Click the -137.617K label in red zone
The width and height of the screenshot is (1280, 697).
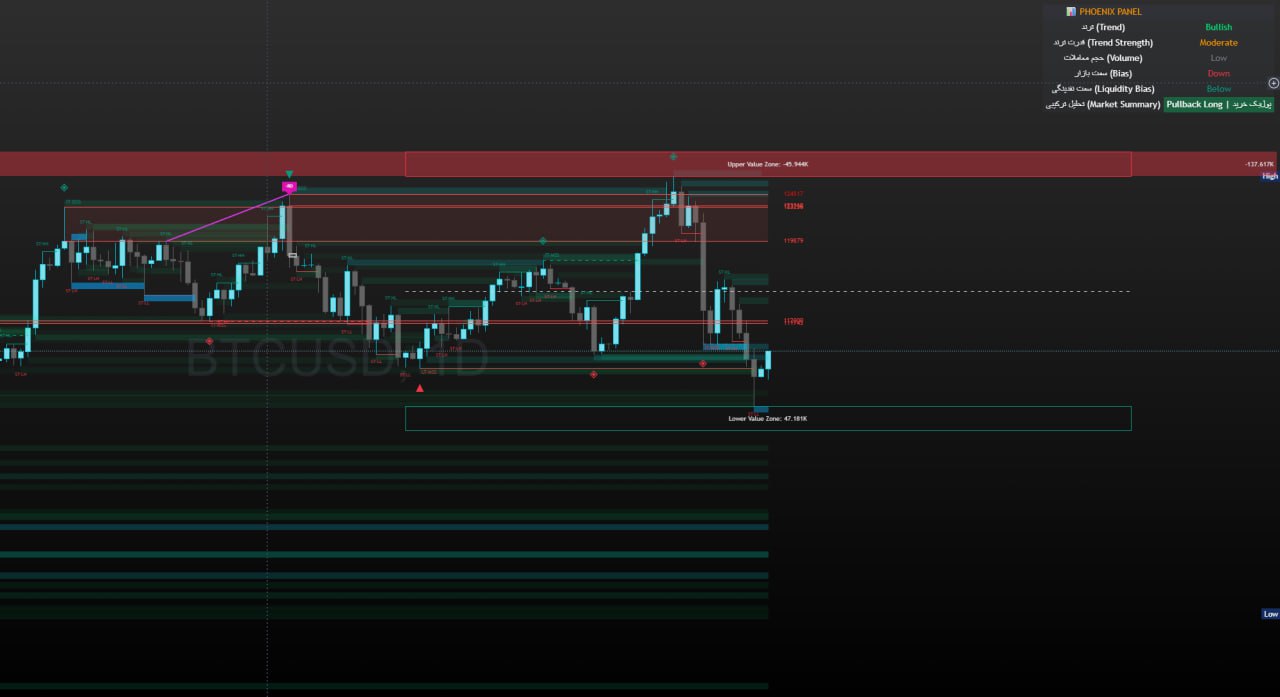pyautogui.click(x=1259, y=164)
